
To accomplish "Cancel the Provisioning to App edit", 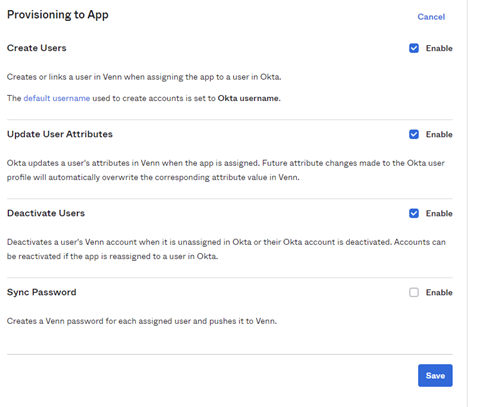I will coord(431,17).
